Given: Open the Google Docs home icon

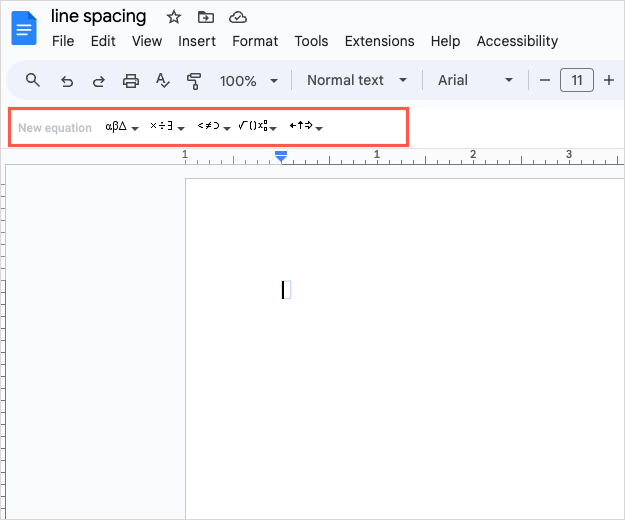Looking at the screenshot, I should click(x=24, y=28).
